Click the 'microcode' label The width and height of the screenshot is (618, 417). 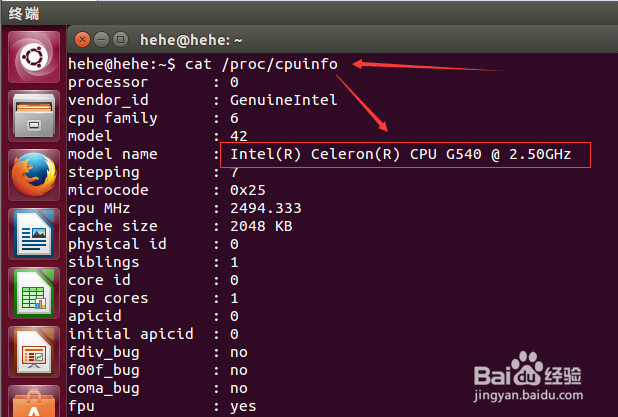108,190
